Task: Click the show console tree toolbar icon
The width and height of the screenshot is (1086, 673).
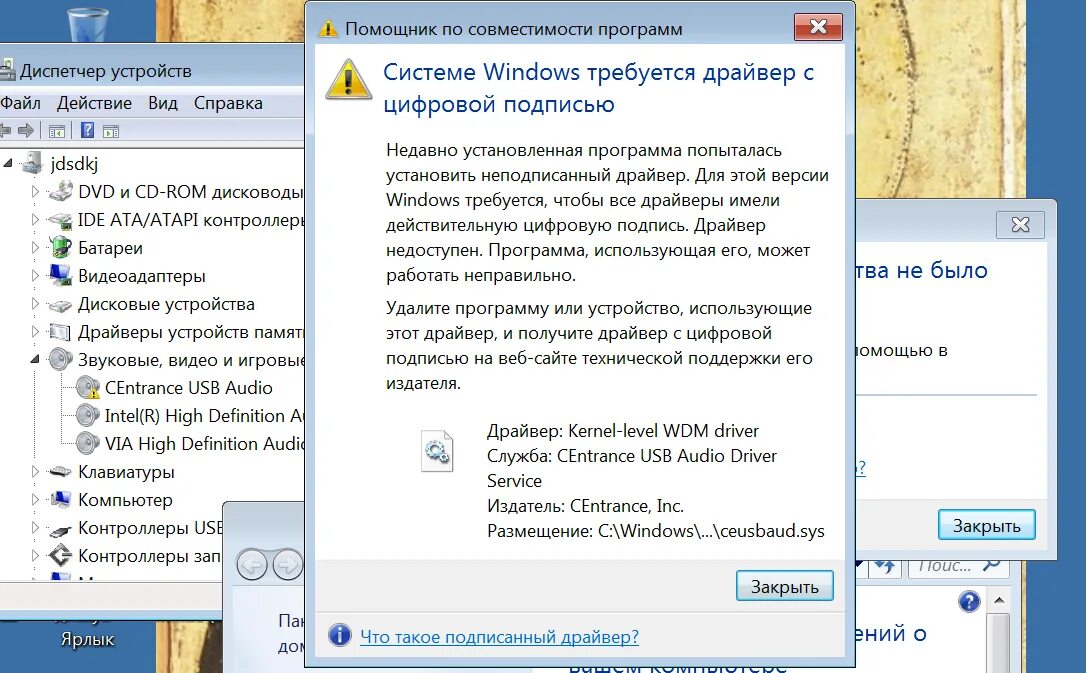Action: [57, 131]
